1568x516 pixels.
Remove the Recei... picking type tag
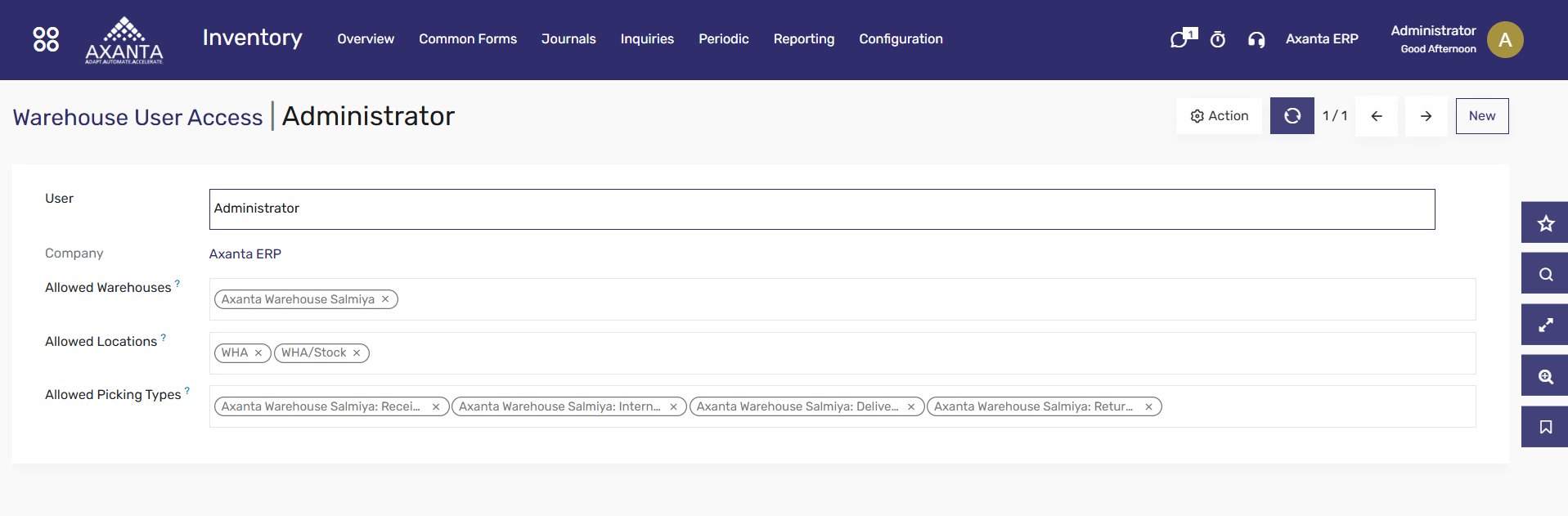[436, 407]
